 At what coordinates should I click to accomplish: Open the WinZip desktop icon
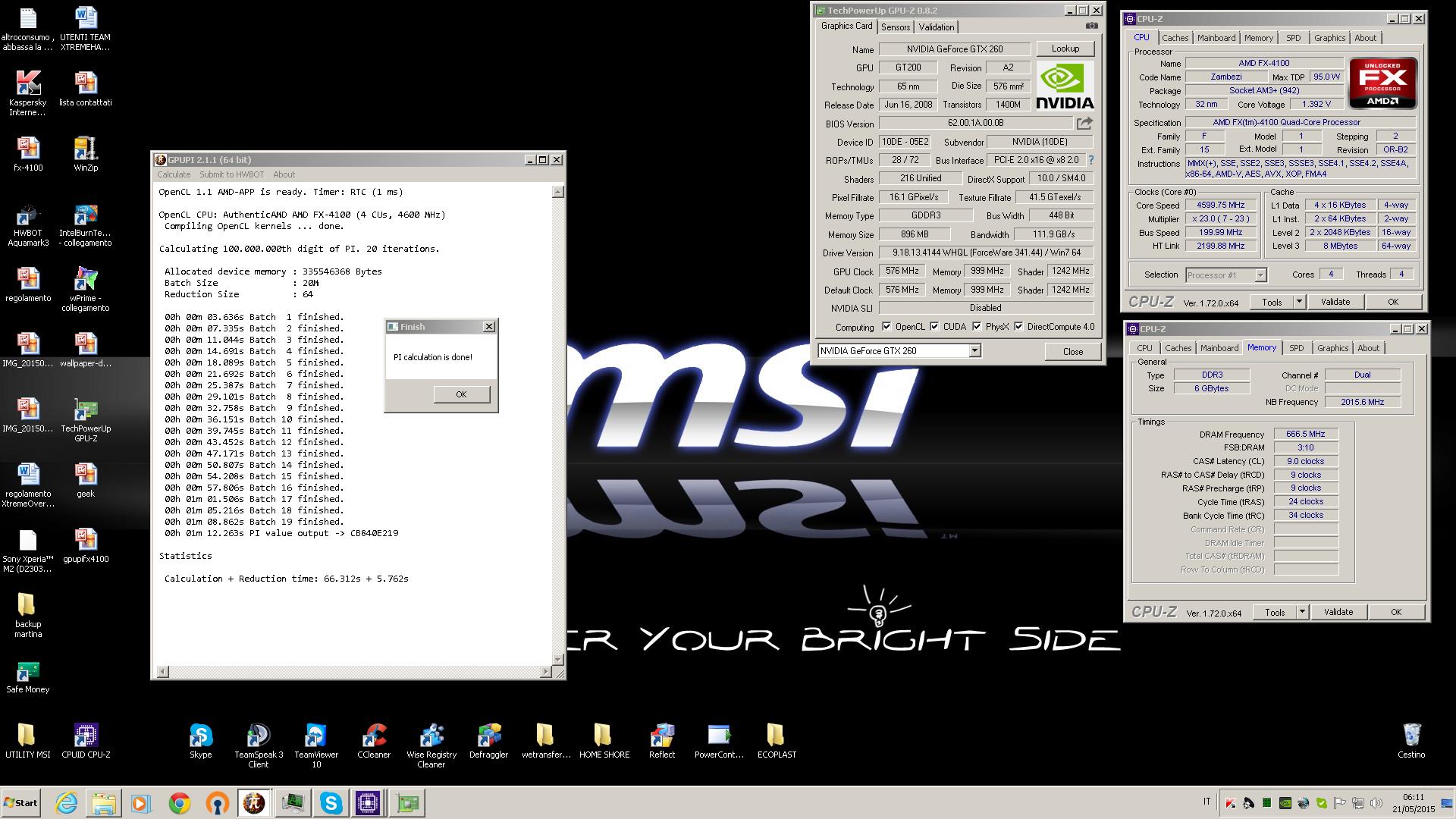pyautogui.click(x=86, y=155)
